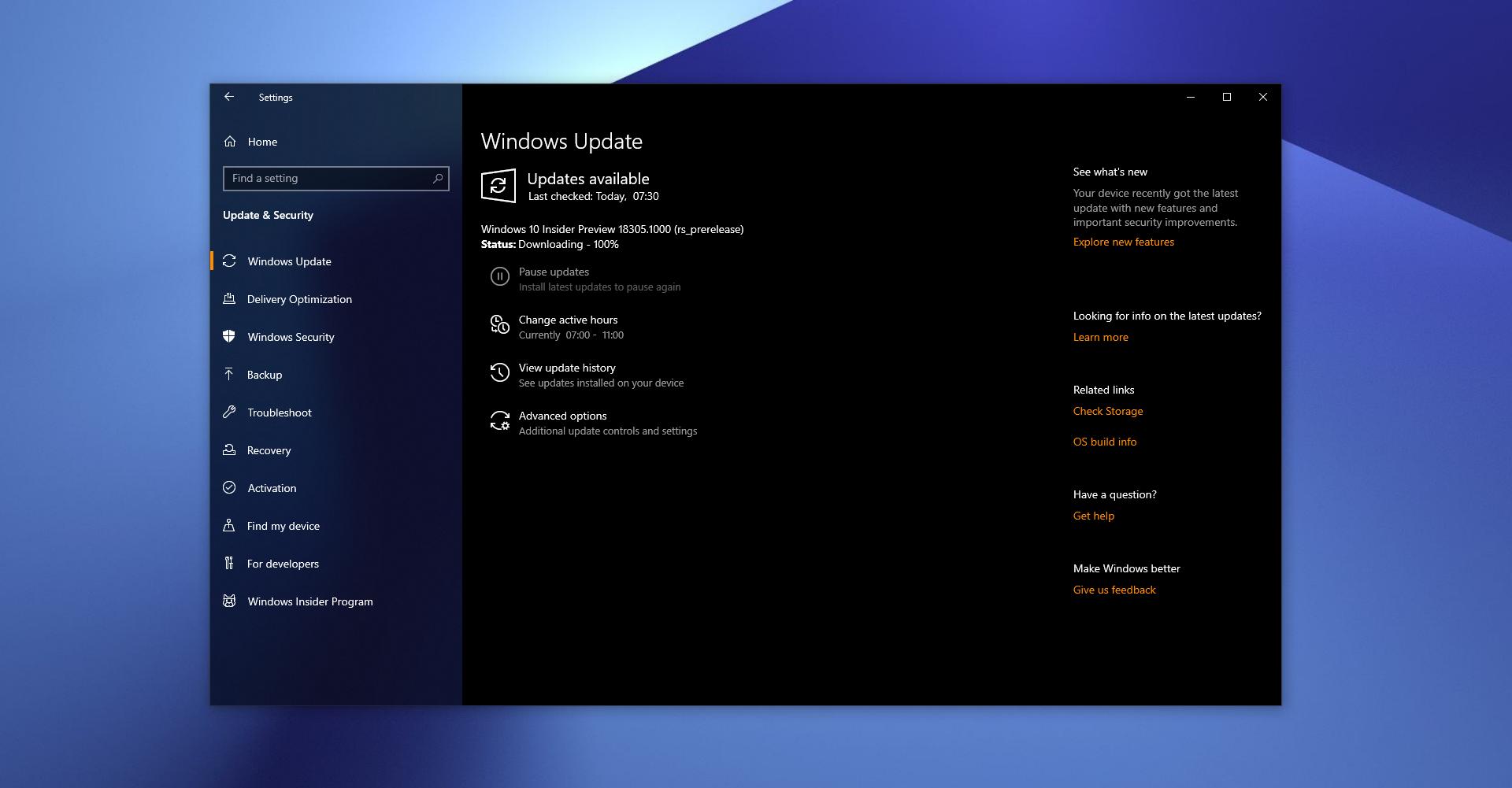Click into the Find a setting search box

point(336,179)
